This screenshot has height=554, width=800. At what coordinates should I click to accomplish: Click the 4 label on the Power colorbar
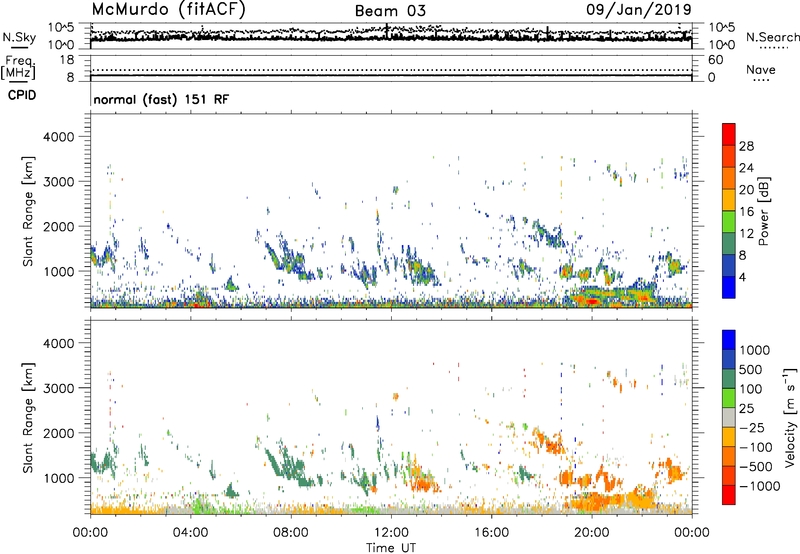pos(743,277)
